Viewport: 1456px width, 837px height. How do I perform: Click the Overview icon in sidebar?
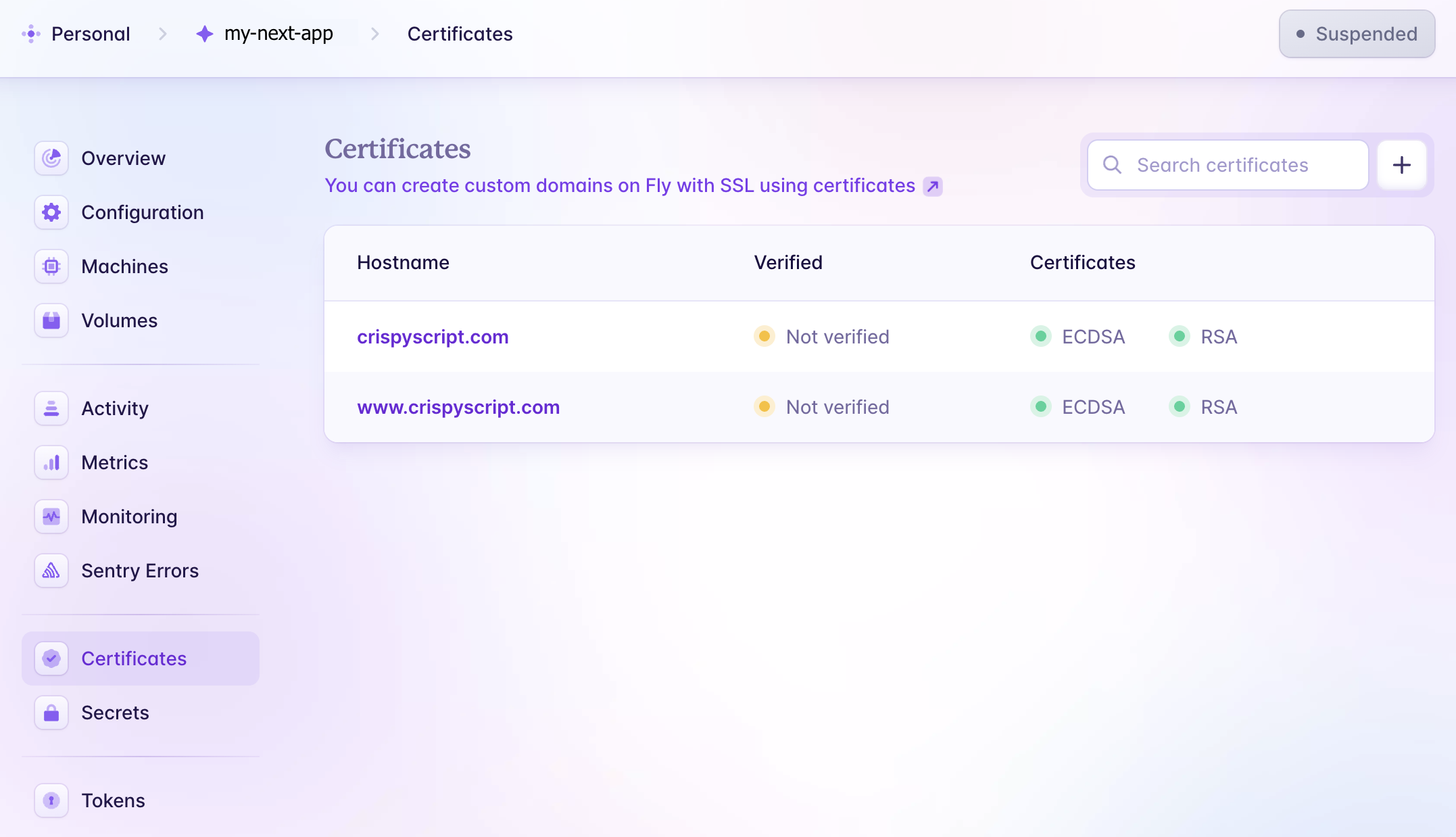tap(50, 157)
